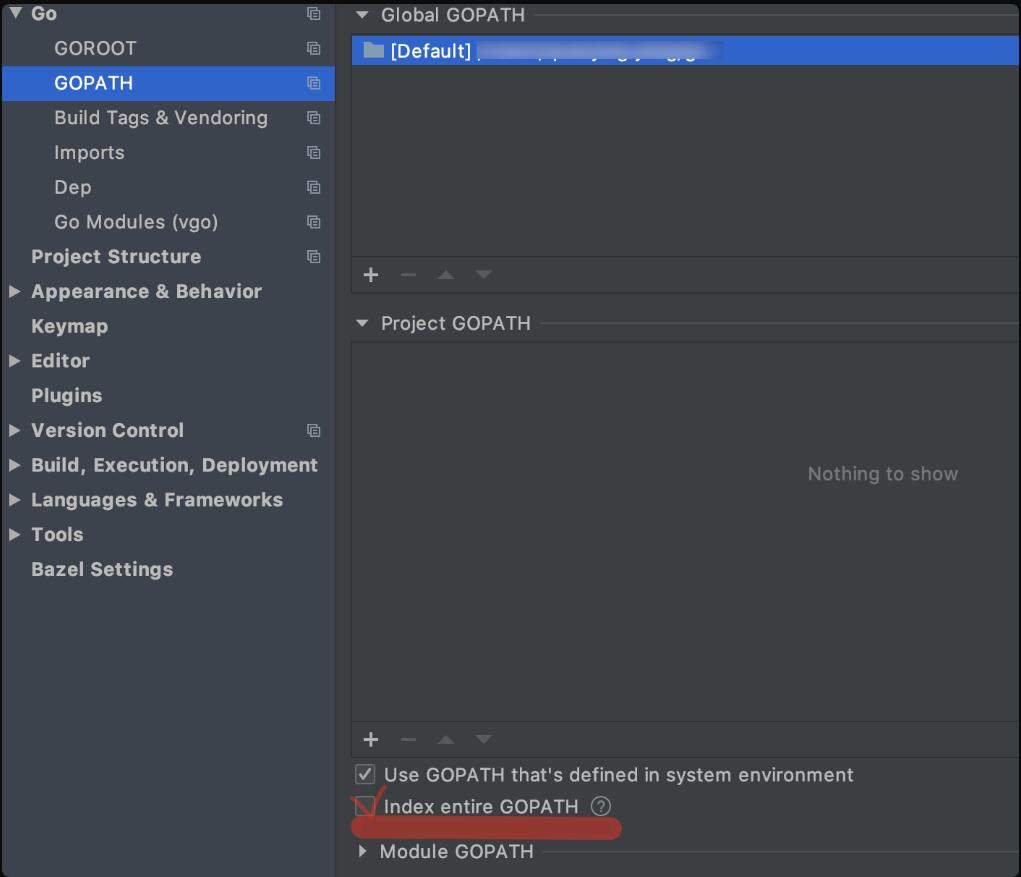Select the Default Global GOPATH row

pyautogui.click(x=680, y=50)
